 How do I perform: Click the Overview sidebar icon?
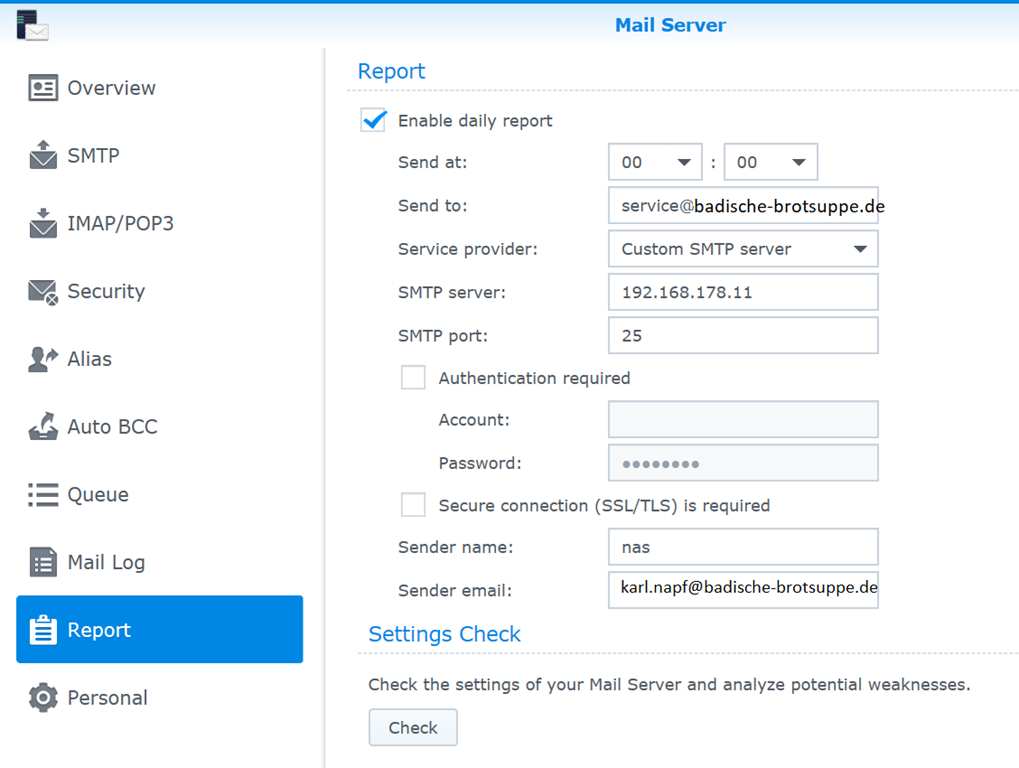coord(43,88)
